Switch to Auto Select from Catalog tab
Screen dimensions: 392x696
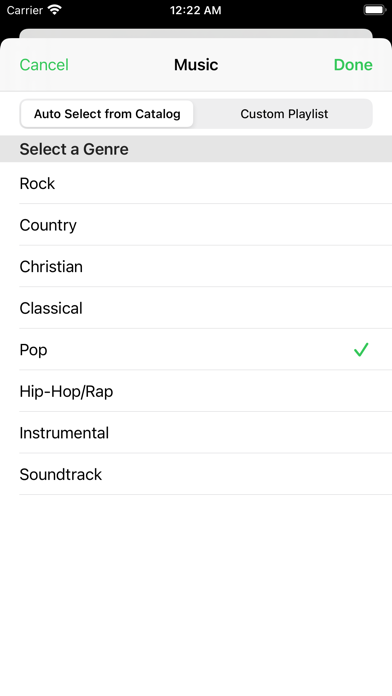[107, 114]
